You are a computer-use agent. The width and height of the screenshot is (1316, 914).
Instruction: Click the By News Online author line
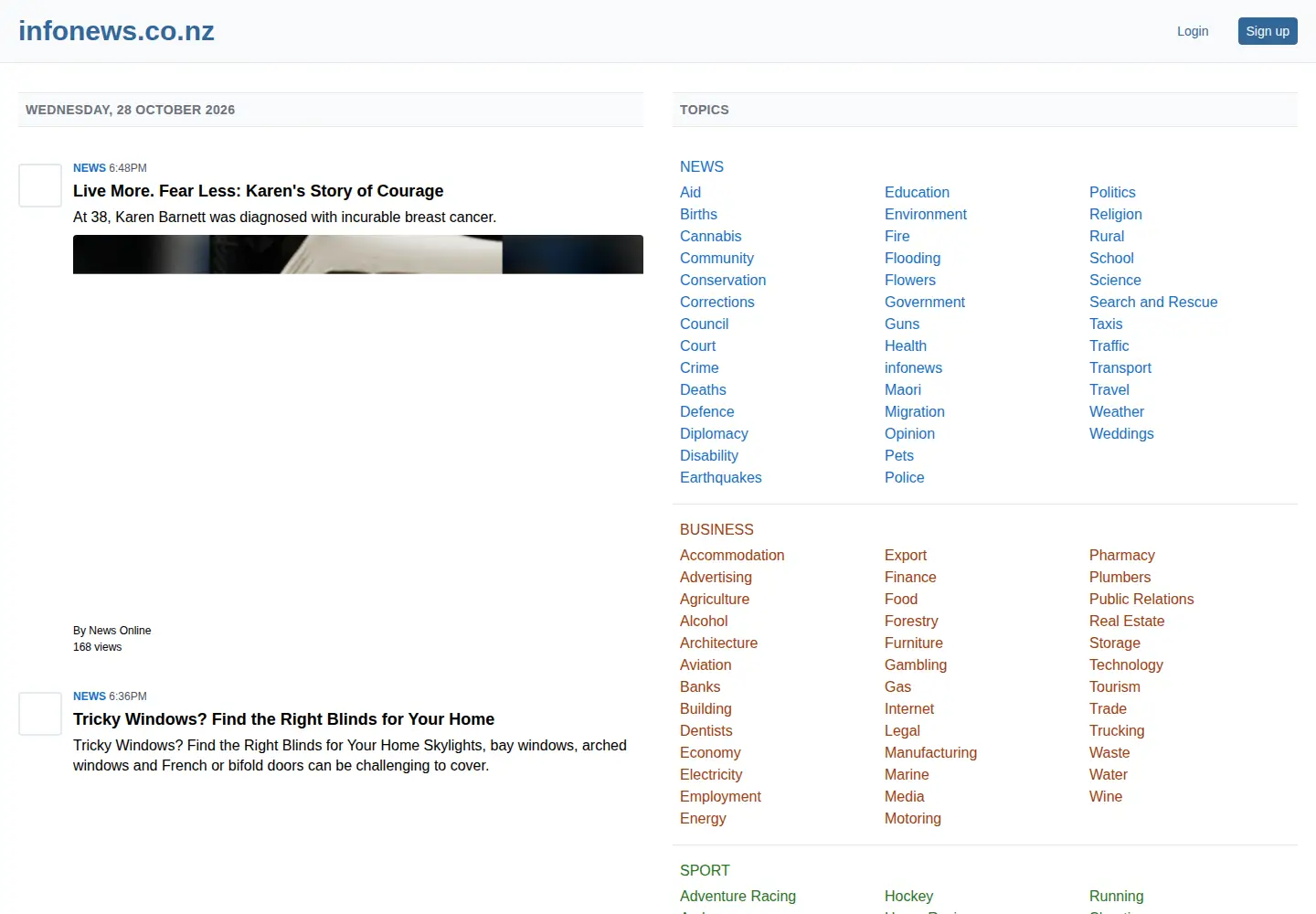pos(111,631)
